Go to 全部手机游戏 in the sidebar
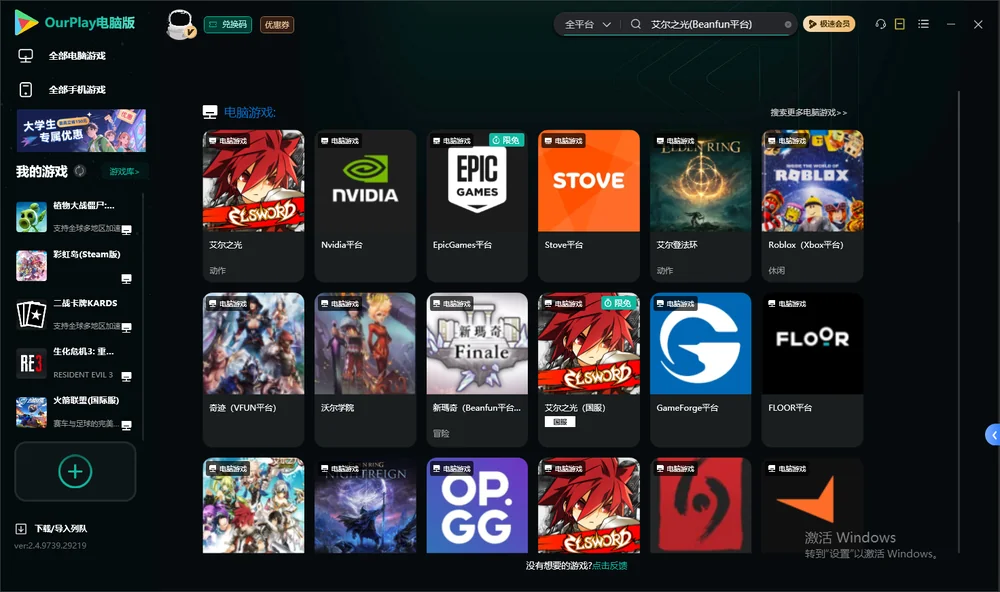Screen dimensions: 1000x592 pos(62,89)
